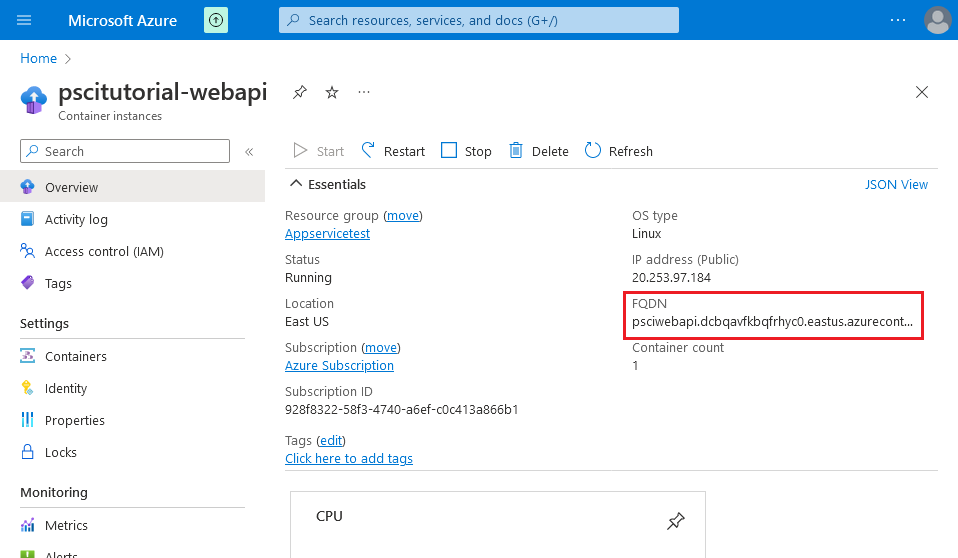Viewport: 958px width, 558px height.
Task: Click the search resources, services, and docs box
Action: (x=478, y=20)
